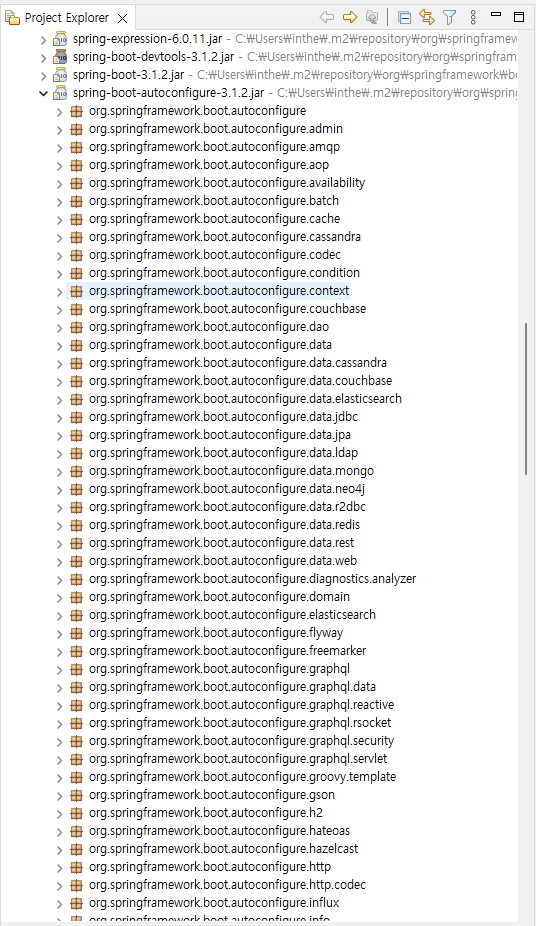
Task: Click package icon for autoconfigure.graphql.security
Action: (76, 741)
